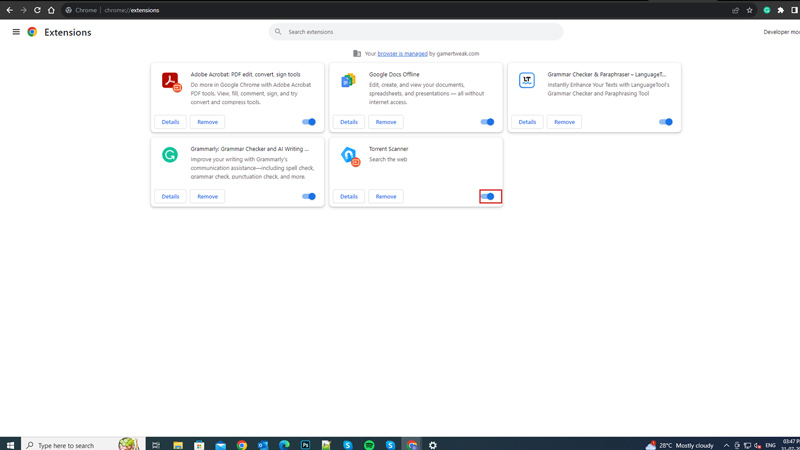
Task: Go back with the browser back arrow
Action: tap(10, 10)
